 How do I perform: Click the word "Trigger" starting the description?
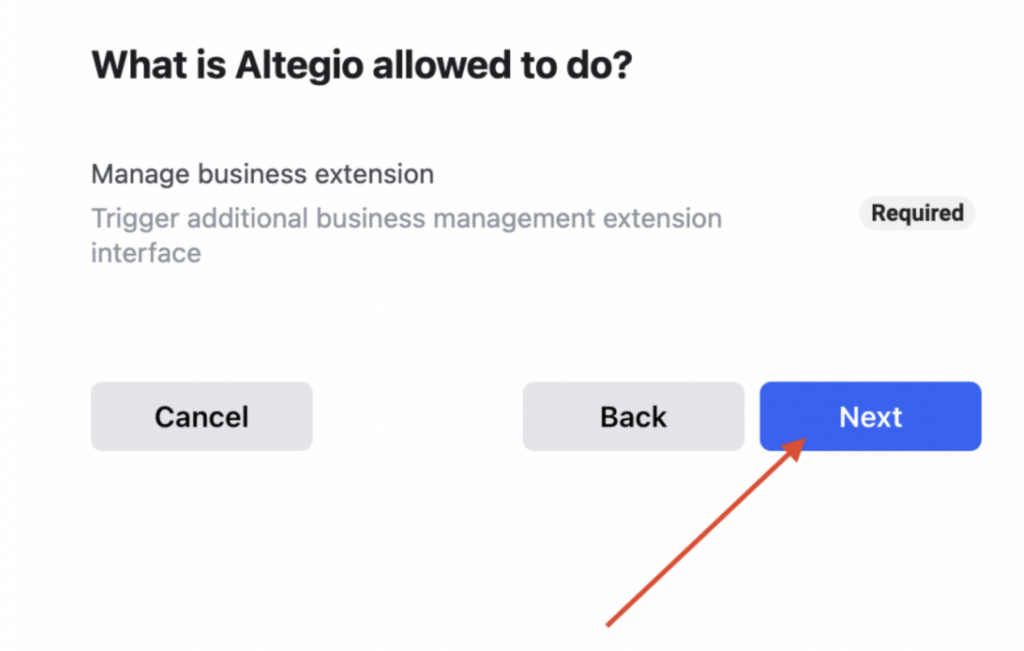coord(135,218)
